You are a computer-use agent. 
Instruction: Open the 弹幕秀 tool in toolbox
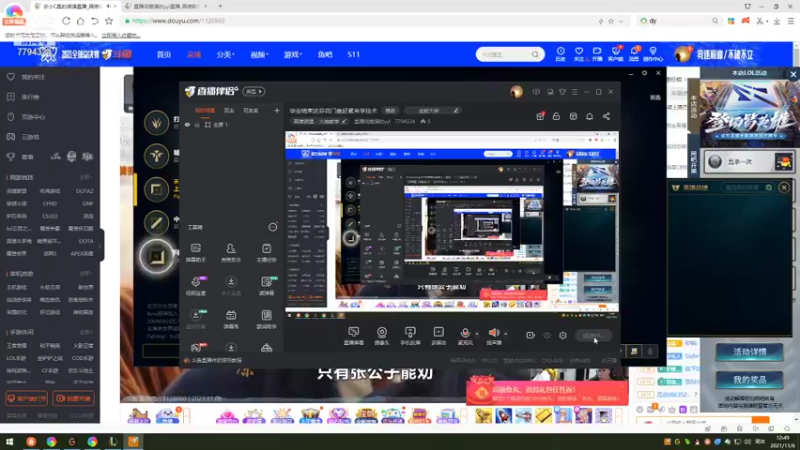pos(231,319)
